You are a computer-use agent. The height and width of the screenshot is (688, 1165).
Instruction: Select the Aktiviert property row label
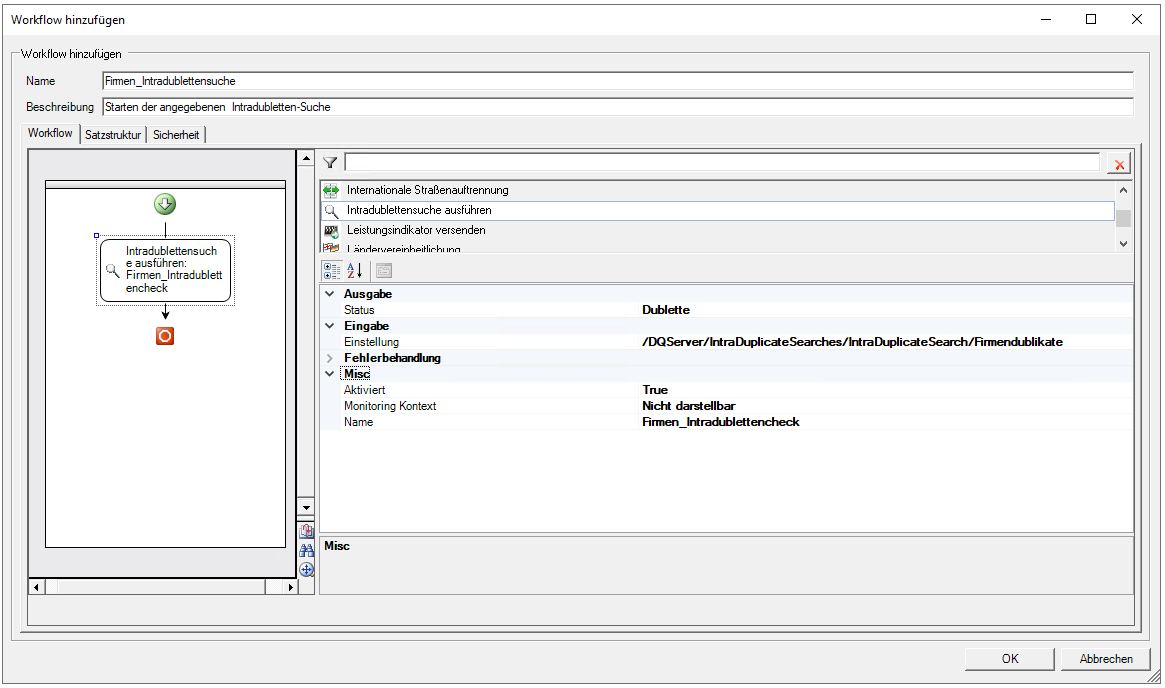[x=365, y=390]
